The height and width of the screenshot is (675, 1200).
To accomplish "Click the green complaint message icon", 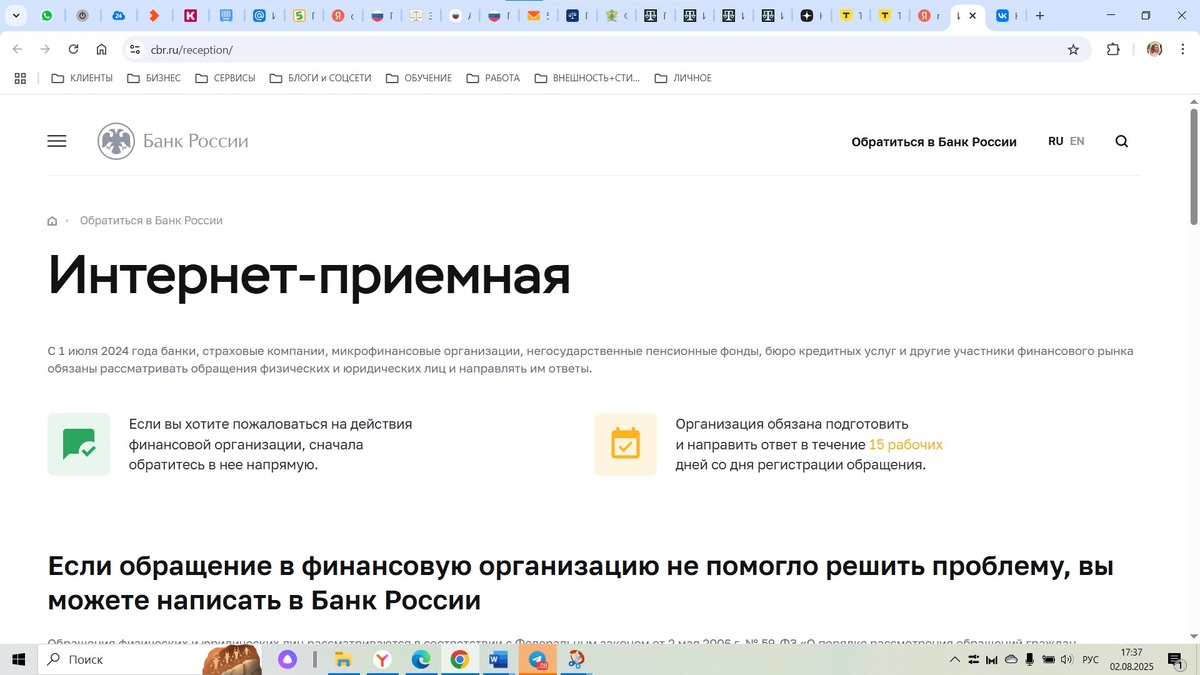I will pyautogui.click(x=78, y=442).
